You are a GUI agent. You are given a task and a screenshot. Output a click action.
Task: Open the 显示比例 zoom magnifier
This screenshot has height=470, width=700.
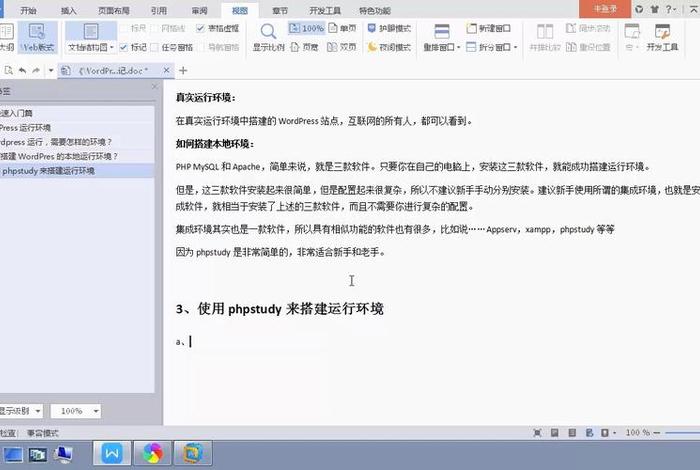click(268, 37)
